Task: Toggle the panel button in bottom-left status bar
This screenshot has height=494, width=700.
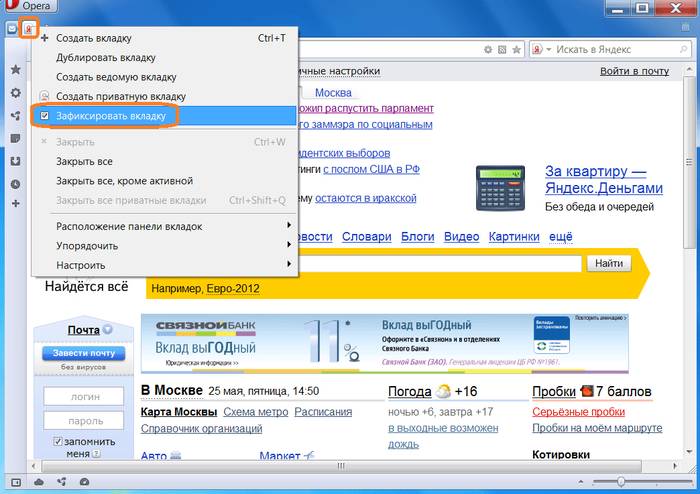Action: point(13,482)
